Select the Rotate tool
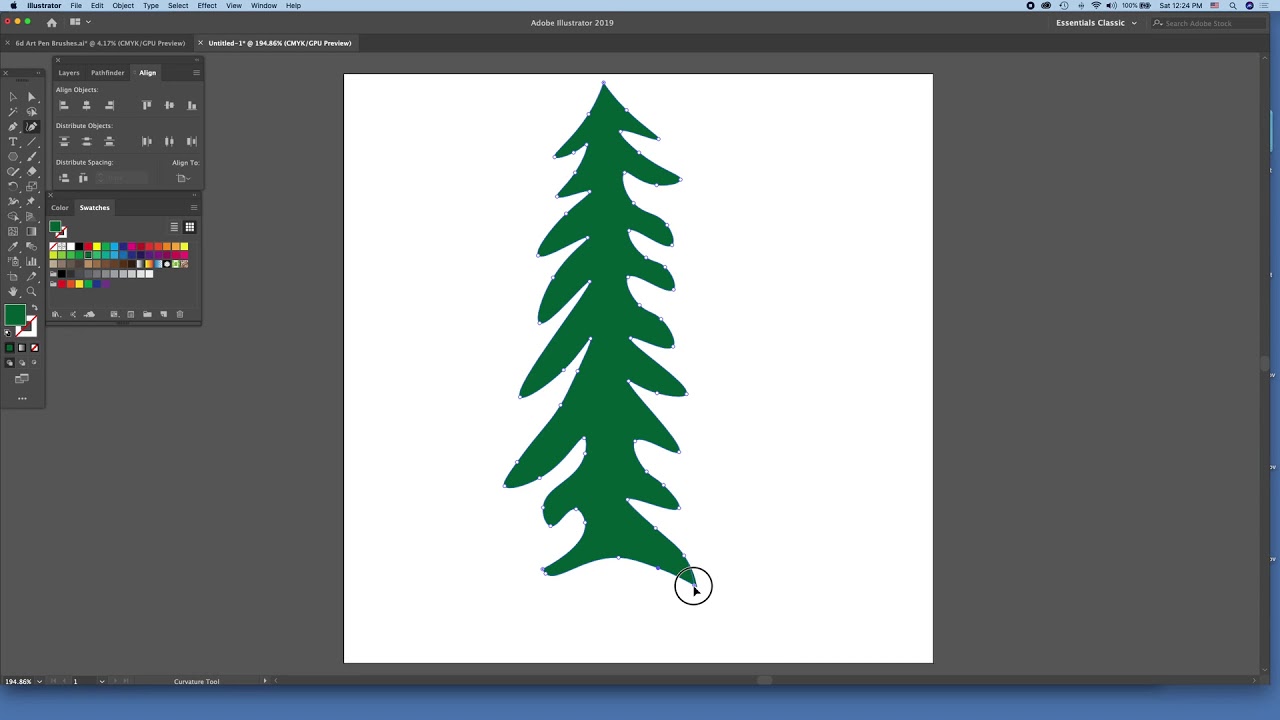 [13, 186]
